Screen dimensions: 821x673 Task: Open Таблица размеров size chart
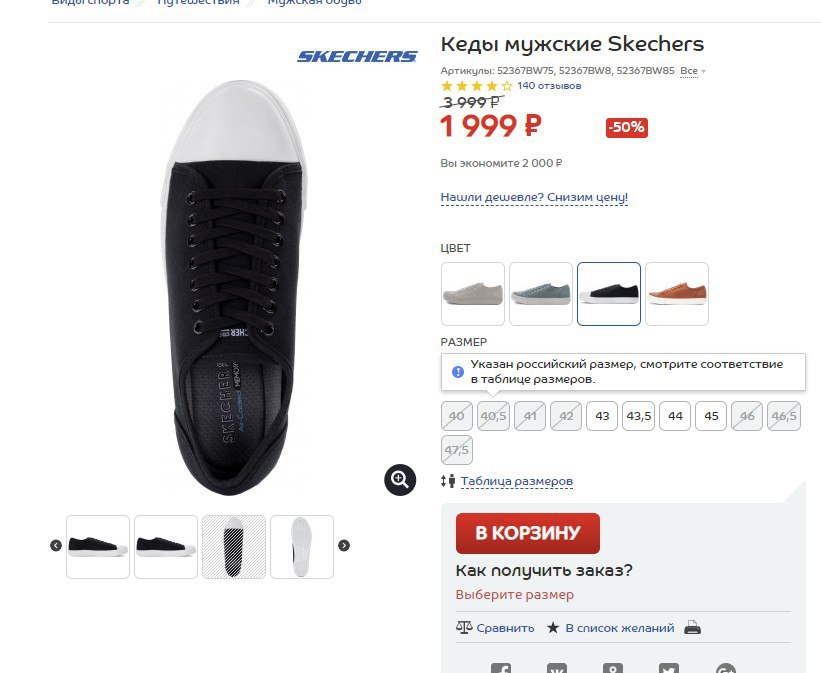(x=517, y=481)
